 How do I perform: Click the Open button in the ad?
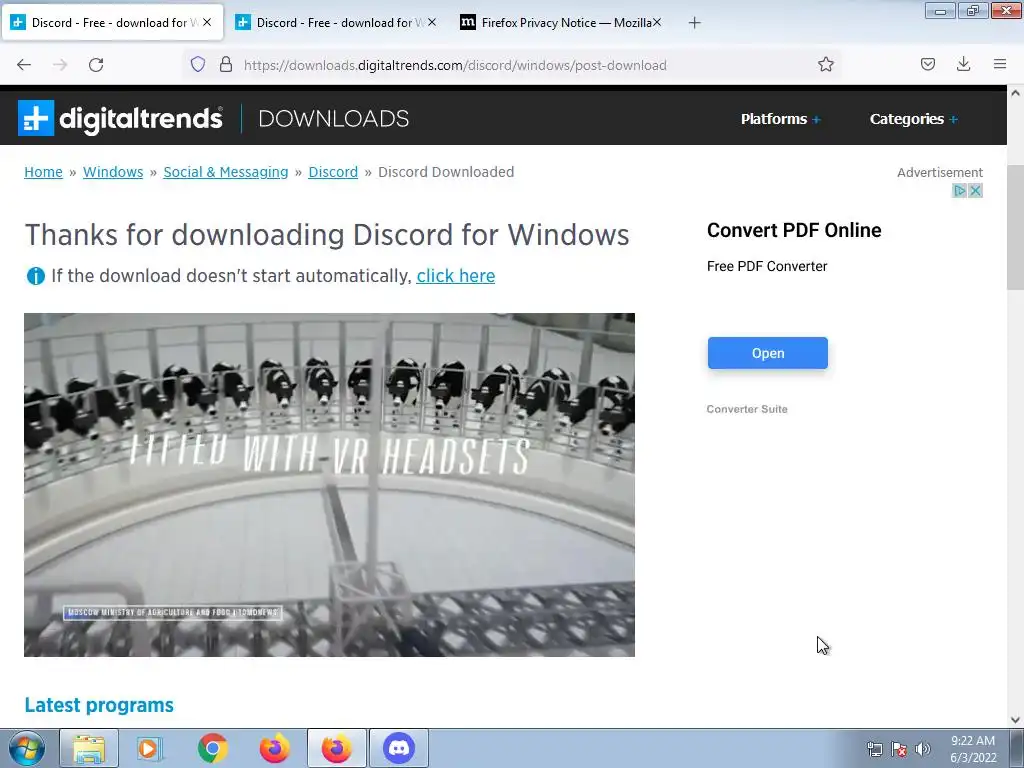click(x=767, y=353)
